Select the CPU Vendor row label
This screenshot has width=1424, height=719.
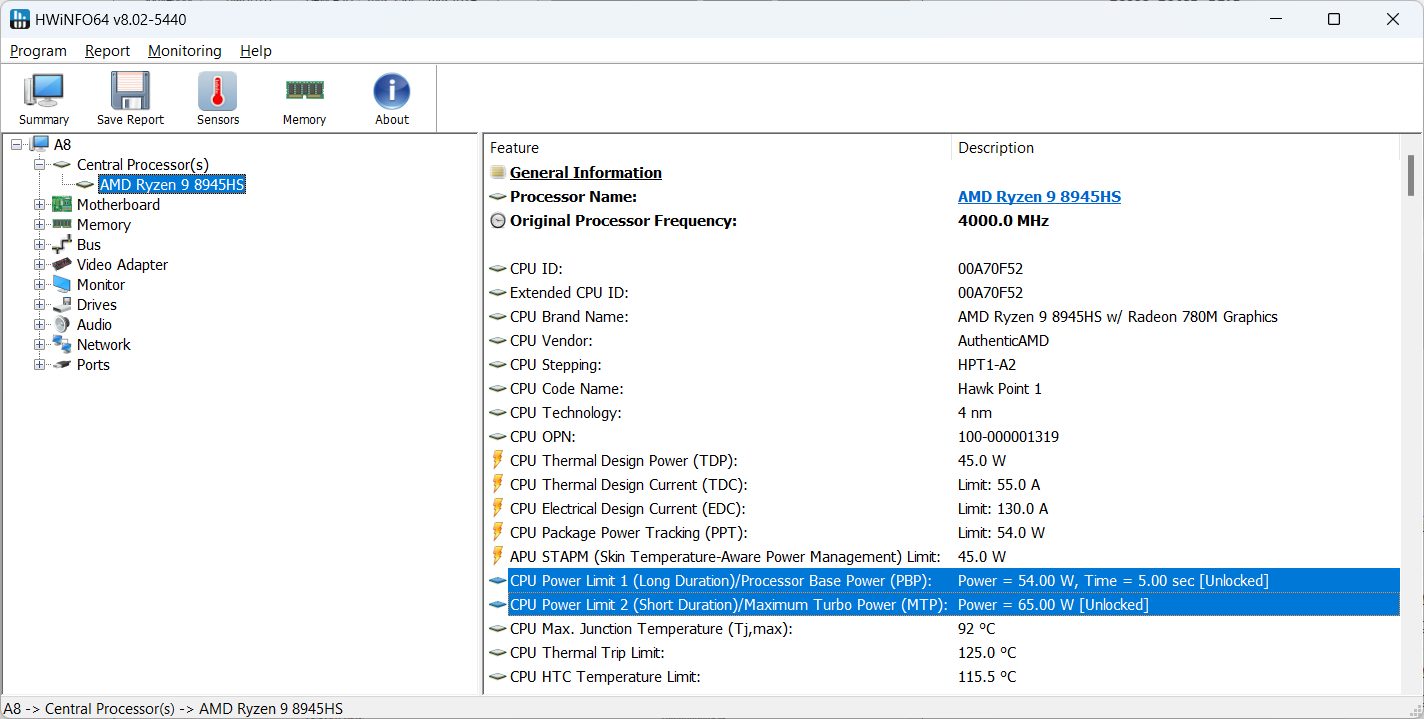(553, 341)
